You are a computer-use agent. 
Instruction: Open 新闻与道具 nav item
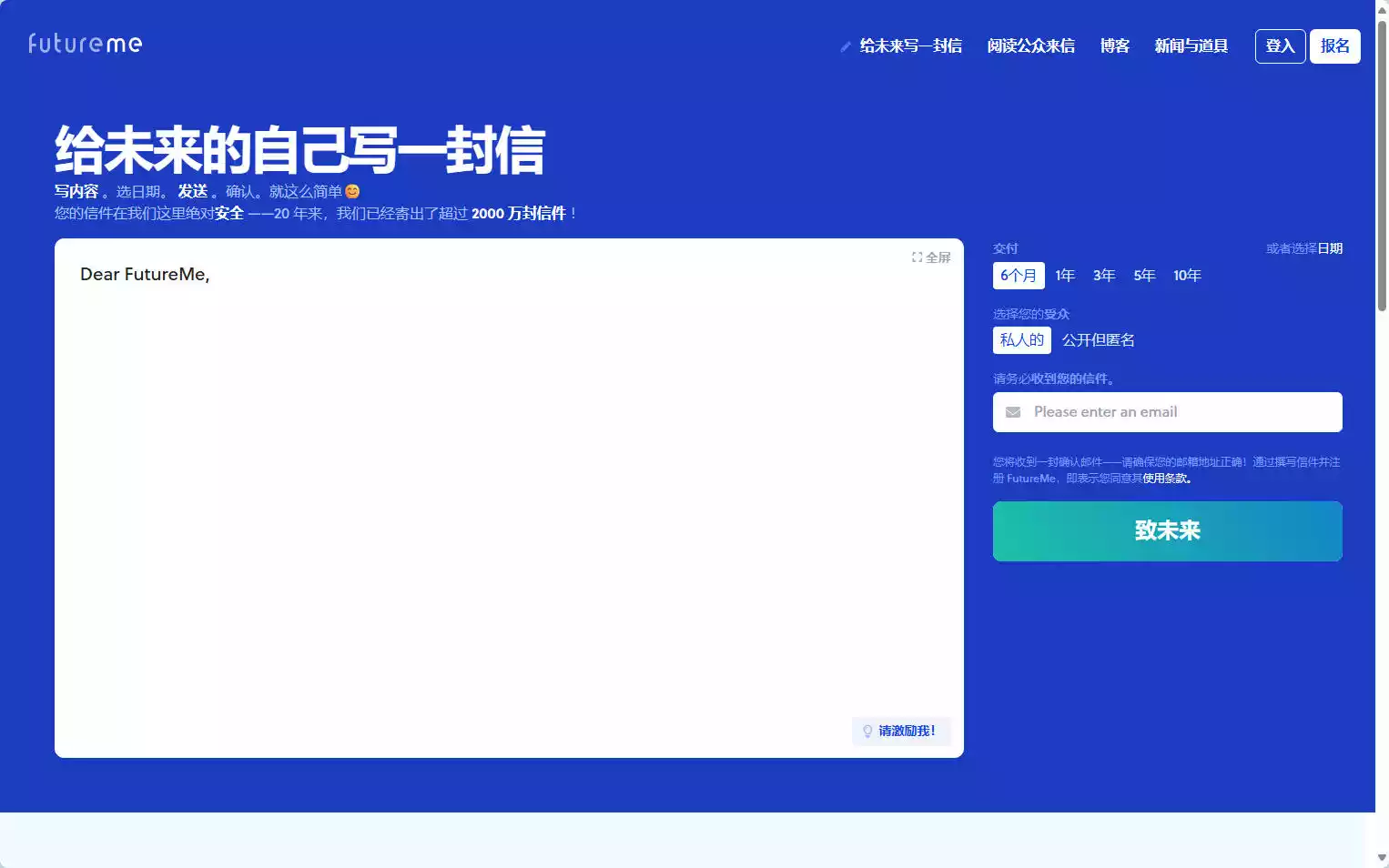click(x=1191, y=46)
